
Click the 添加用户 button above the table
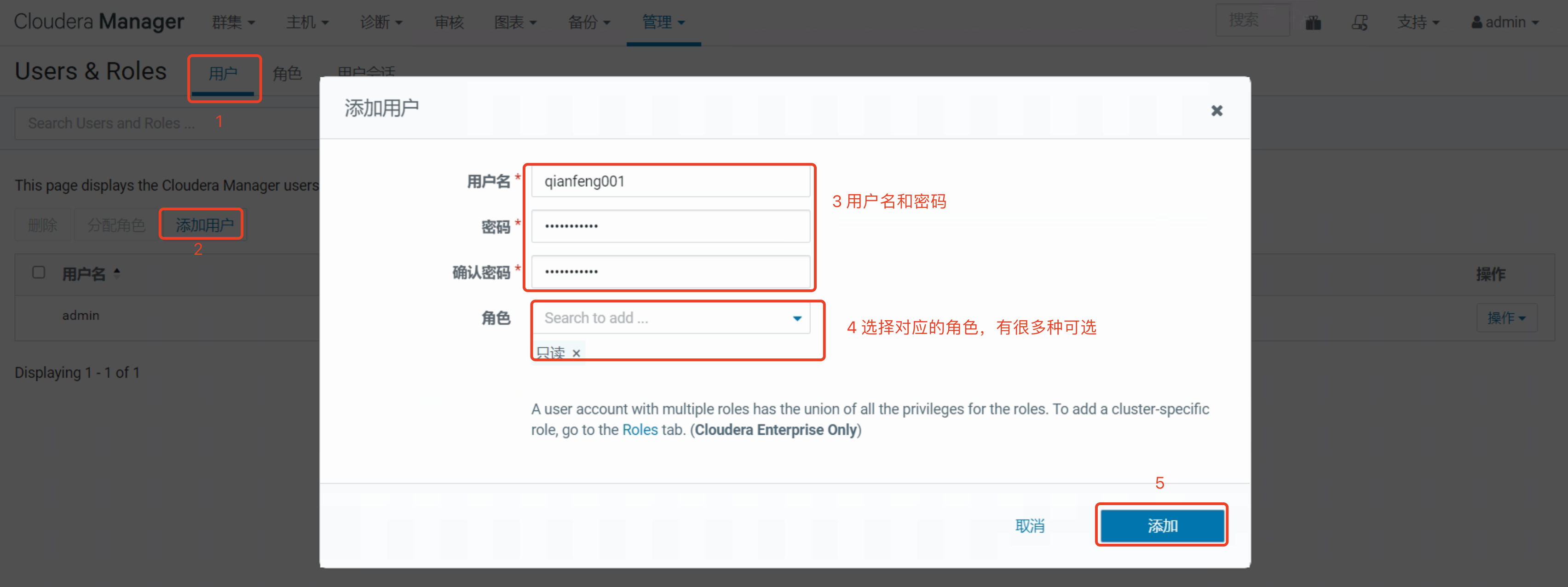[x=204, y=224]
